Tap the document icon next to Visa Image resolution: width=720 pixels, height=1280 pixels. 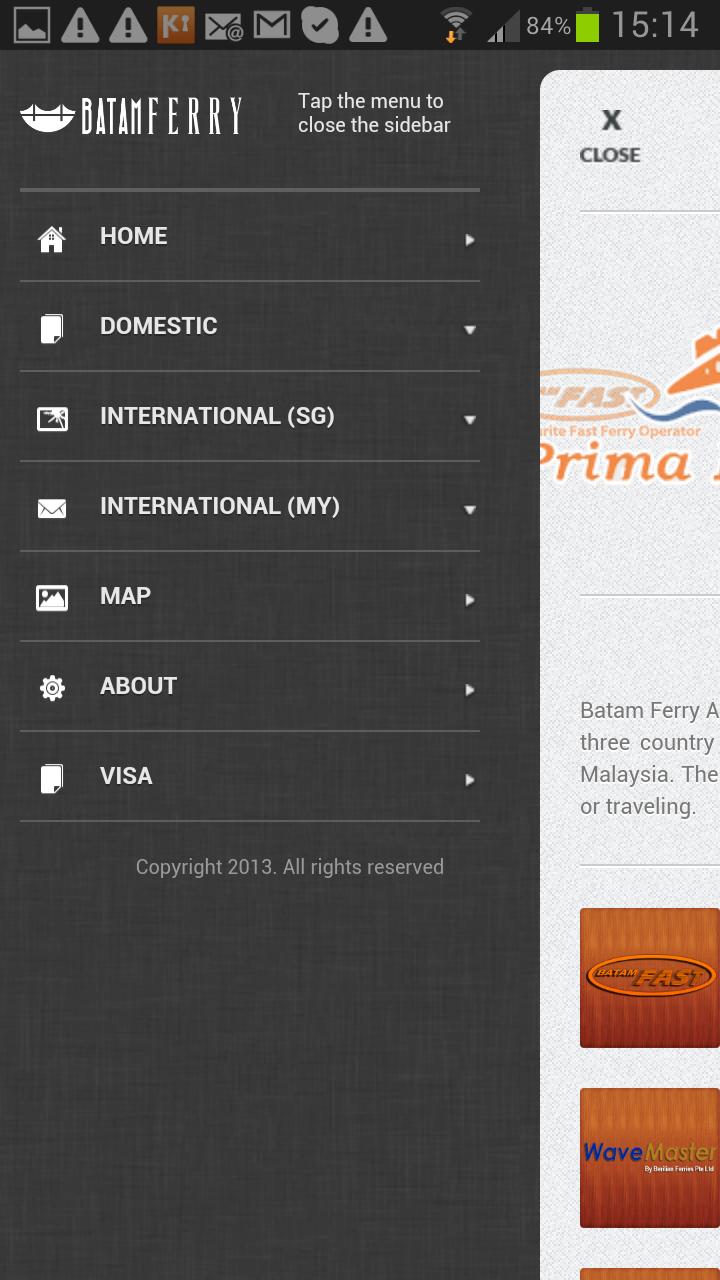[52, 779]
